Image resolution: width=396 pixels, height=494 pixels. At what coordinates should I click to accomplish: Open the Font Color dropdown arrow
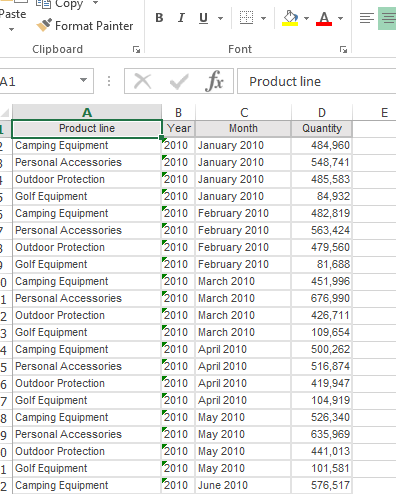[340, 18]
